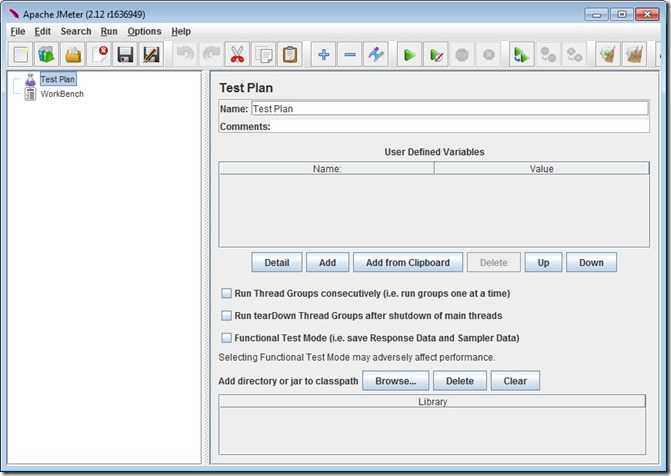
Task: Click the Clear classpath button
Action: [x=515, y=381]
